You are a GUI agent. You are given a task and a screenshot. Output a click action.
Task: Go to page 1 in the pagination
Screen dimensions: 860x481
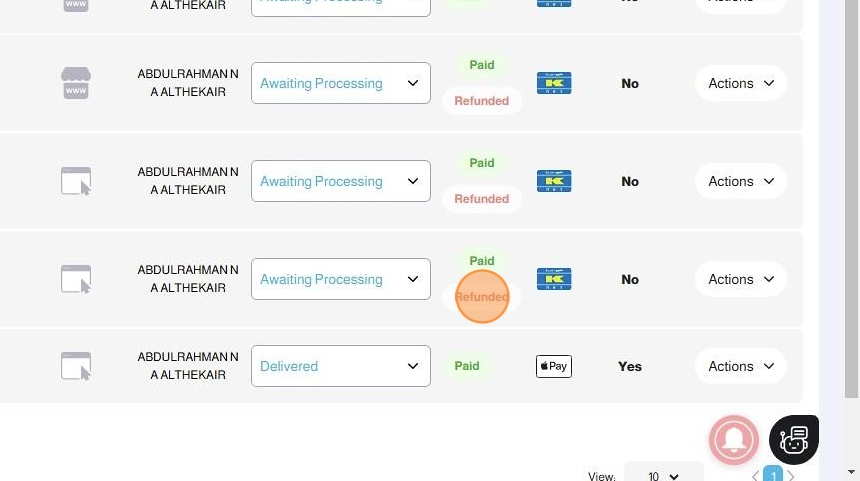tap(773, 475)
